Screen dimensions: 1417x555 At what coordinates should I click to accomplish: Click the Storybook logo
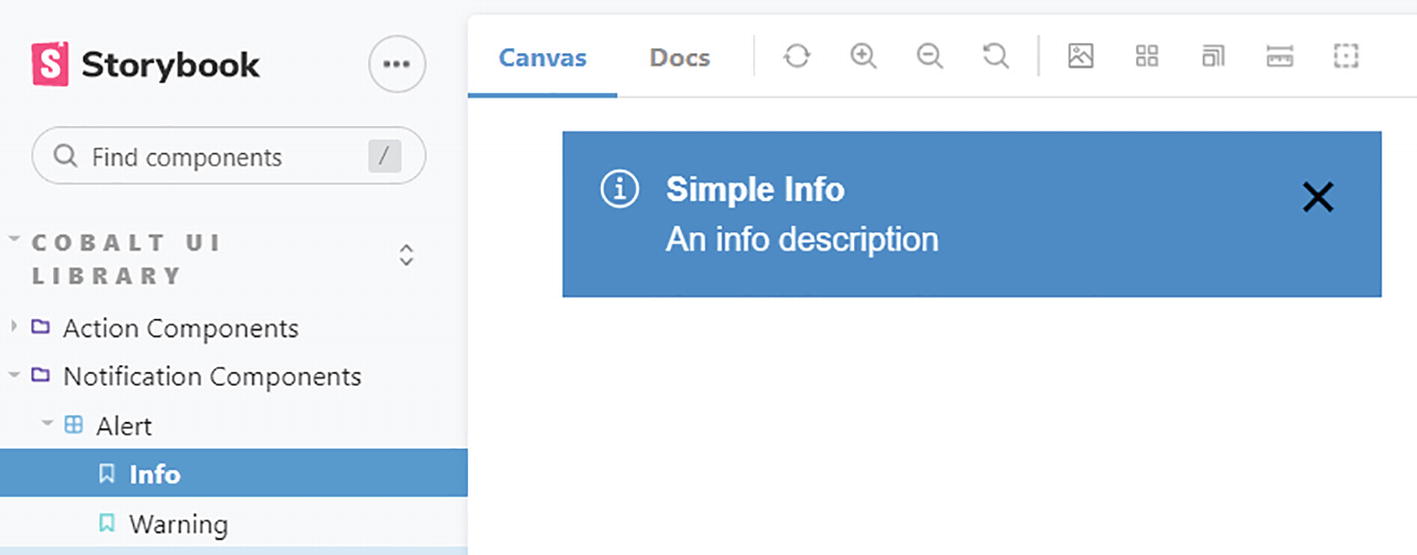[x=146, y=65]
